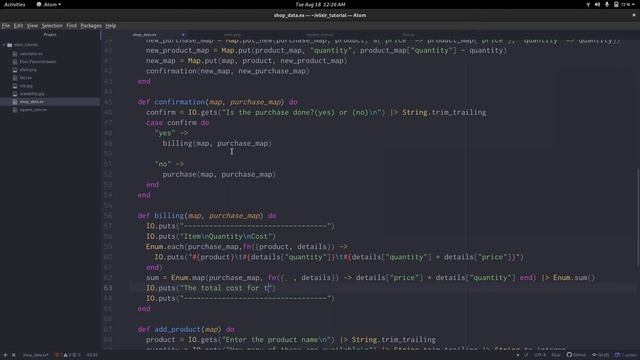Click the image icon beside elixir.png
Viewport: 640px width, 360px height.
tap(15, 70)
